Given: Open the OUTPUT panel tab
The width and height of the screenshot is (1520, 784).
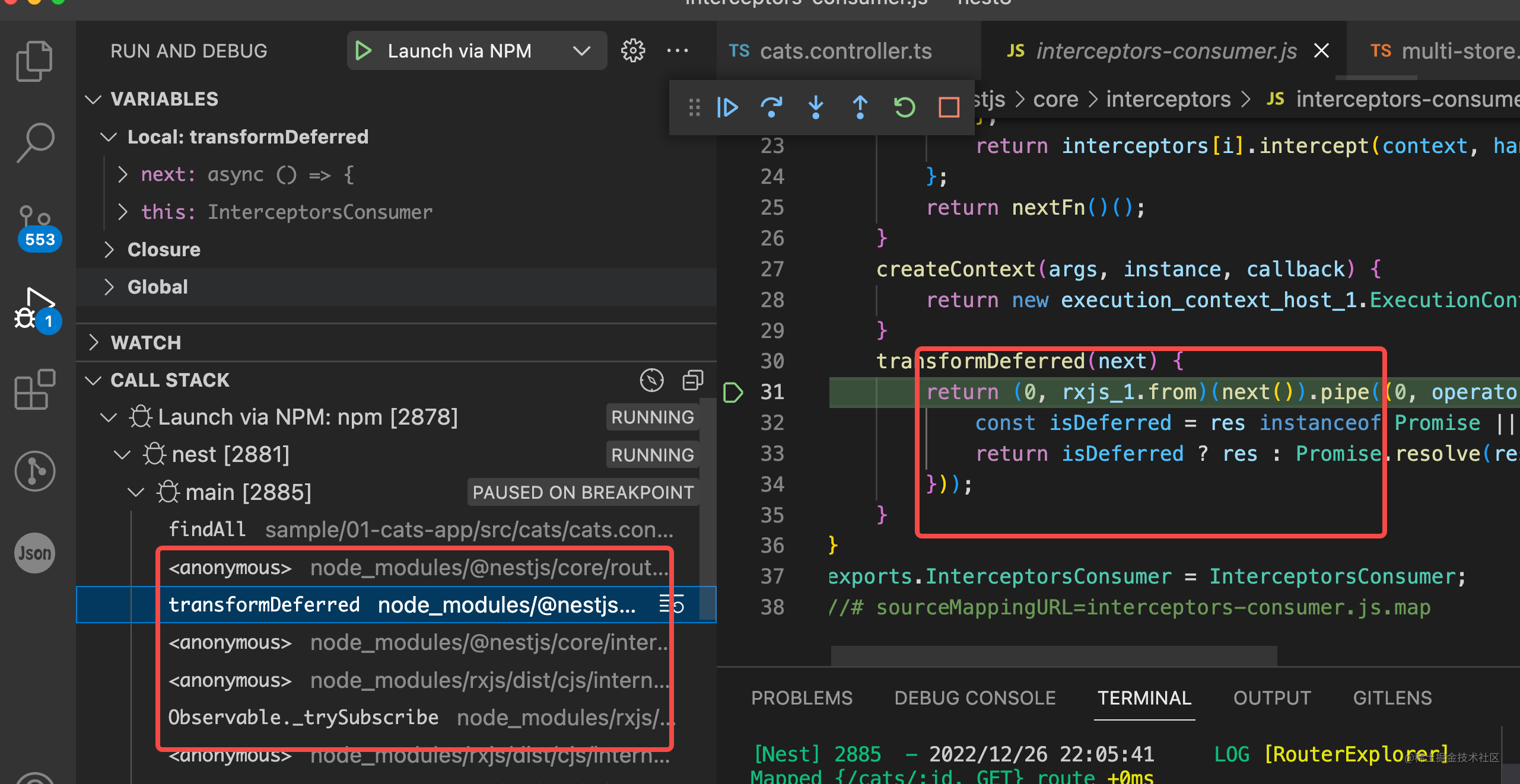Looking at the screenshot, I should [1272, 698].
